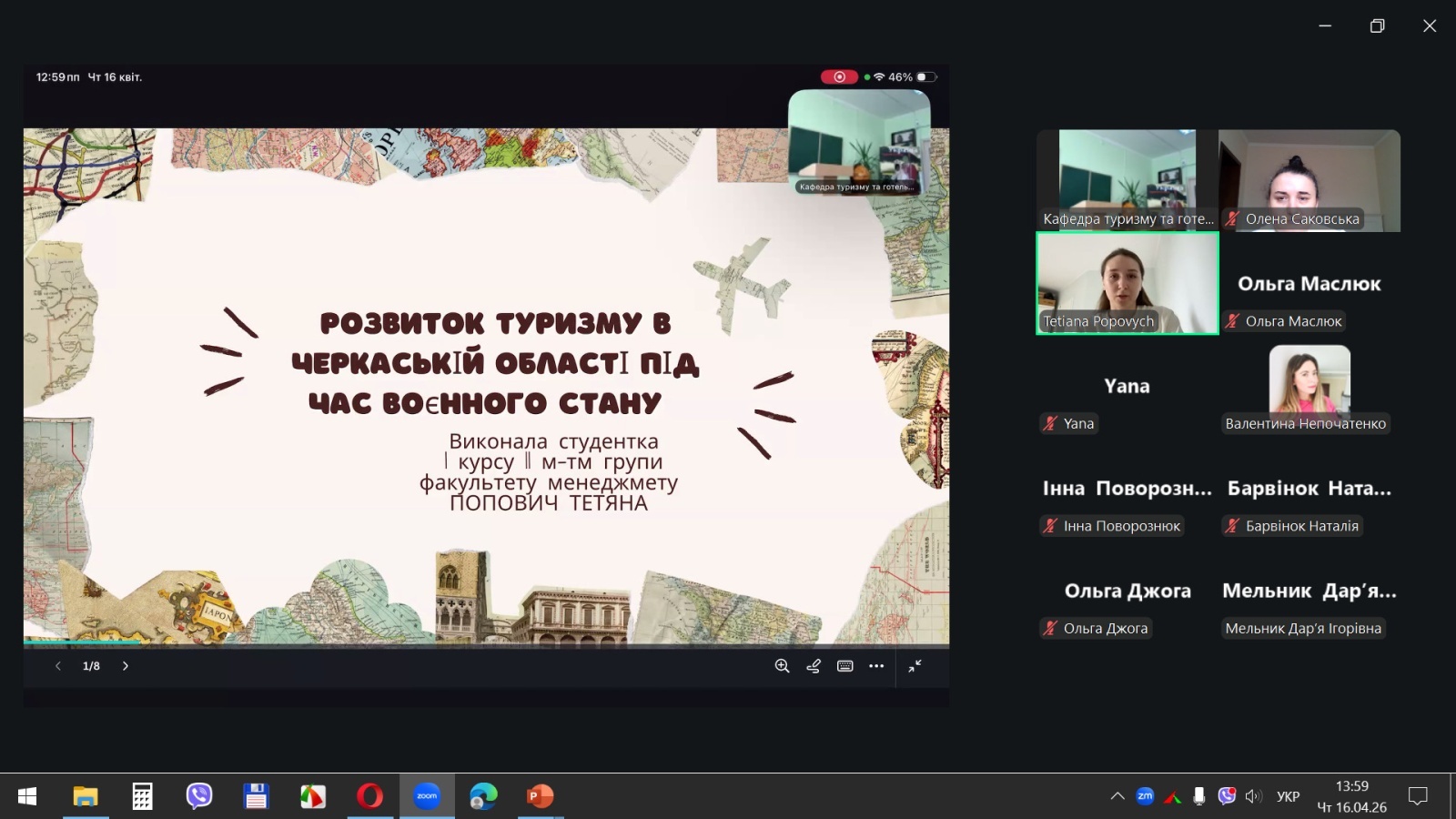Switch to PowerPoint in the taskbar
This screenshot has height=819, width=1456.
[x=540, y=796]
